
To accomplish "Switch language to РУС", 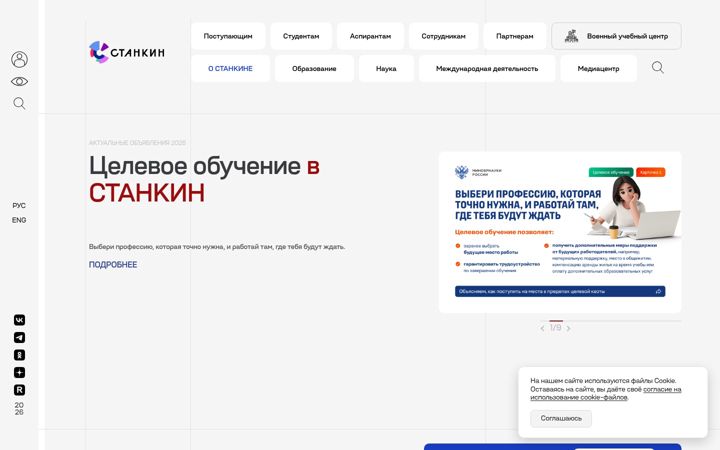I will point(19,205).
